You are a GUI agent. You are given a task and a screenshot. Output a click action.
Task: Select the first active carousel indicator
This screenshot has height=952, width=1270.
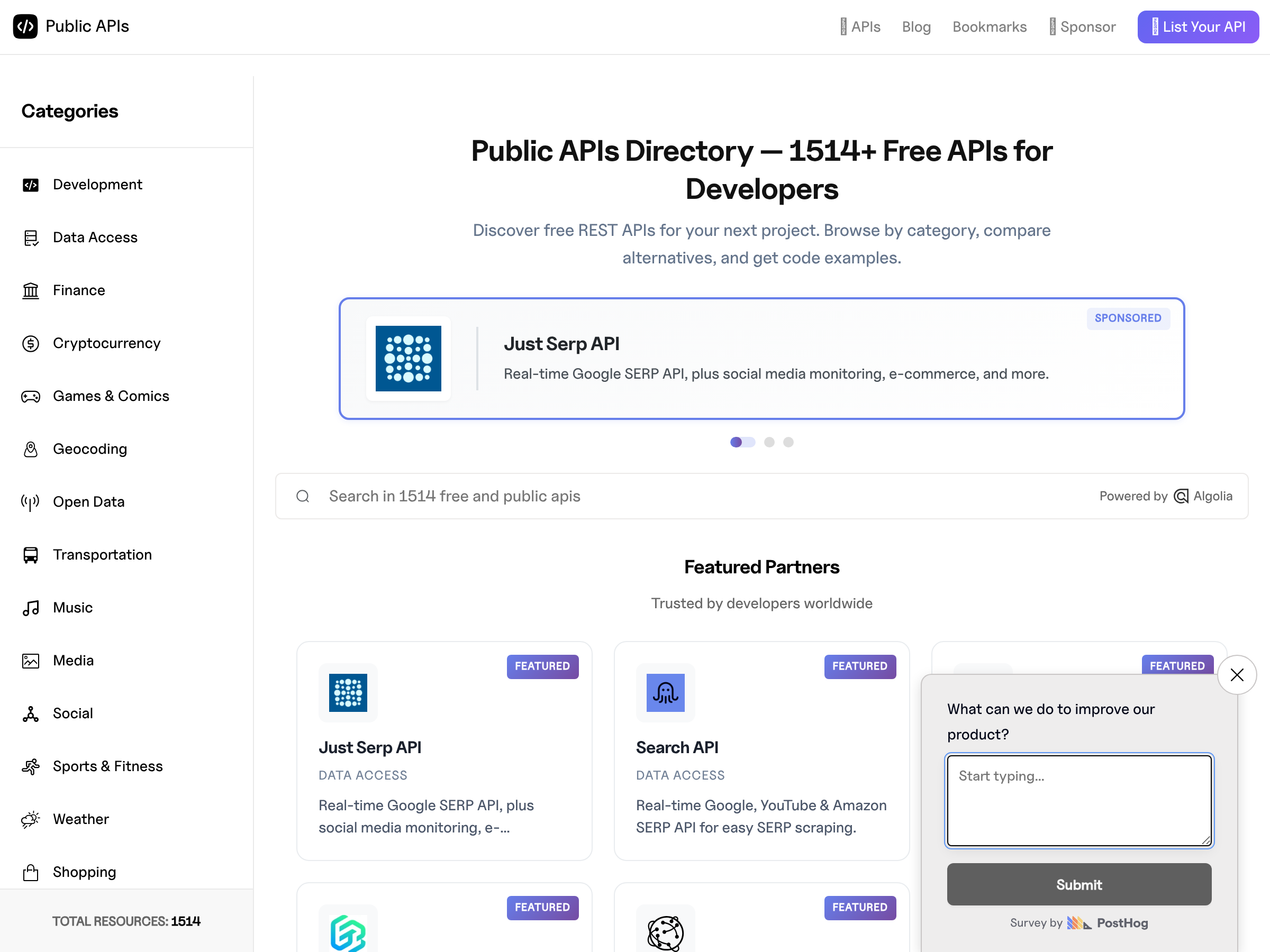coord(742,442)
